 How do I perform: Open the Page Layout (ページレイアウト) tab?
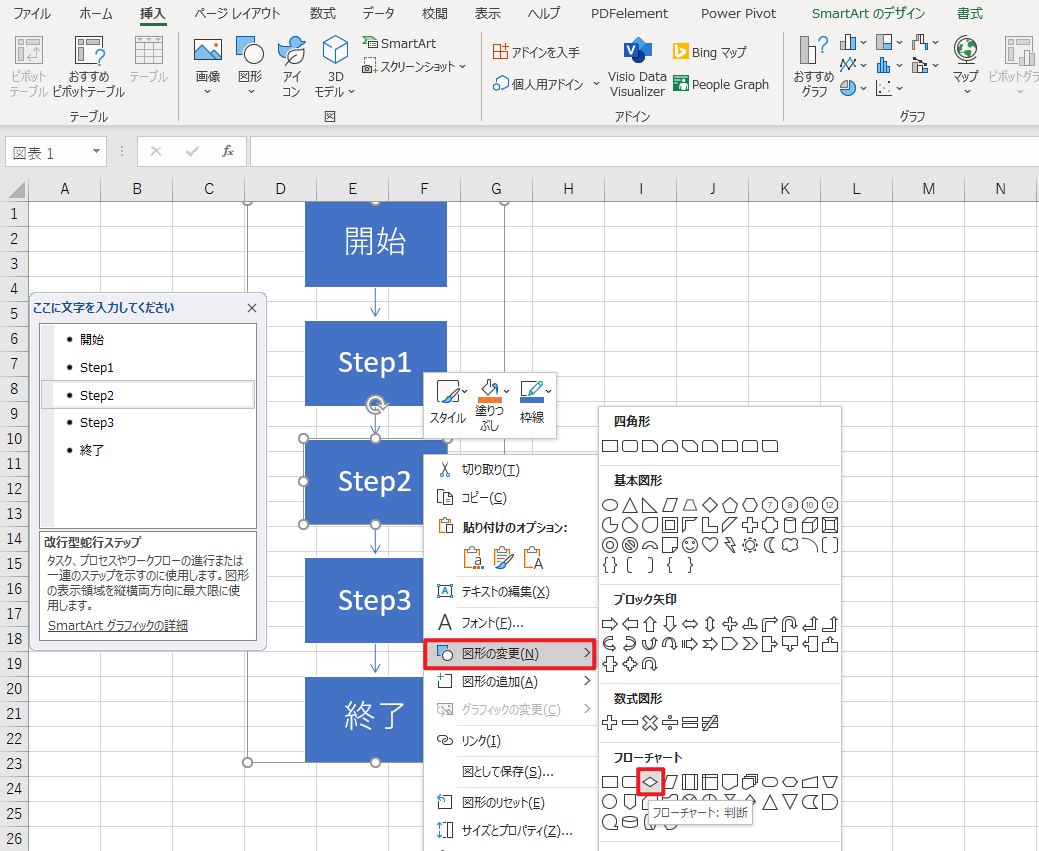[x=237, y=13]
